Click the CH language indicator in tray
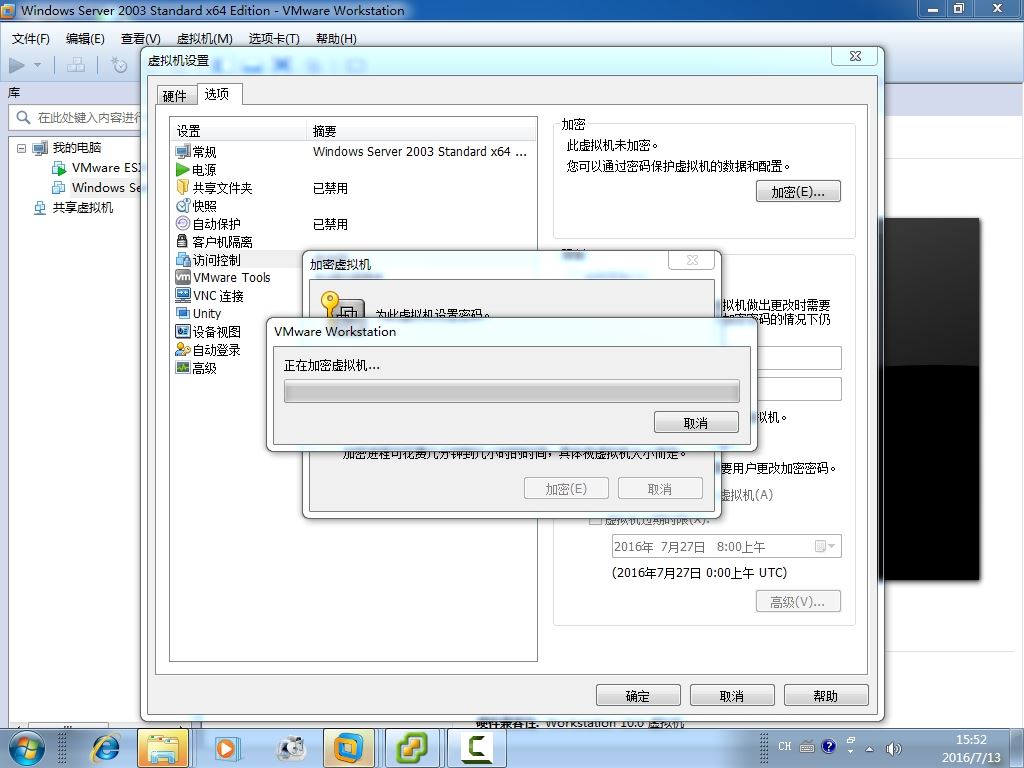This screenshot has height=768, width=1024. click(784, 746)
